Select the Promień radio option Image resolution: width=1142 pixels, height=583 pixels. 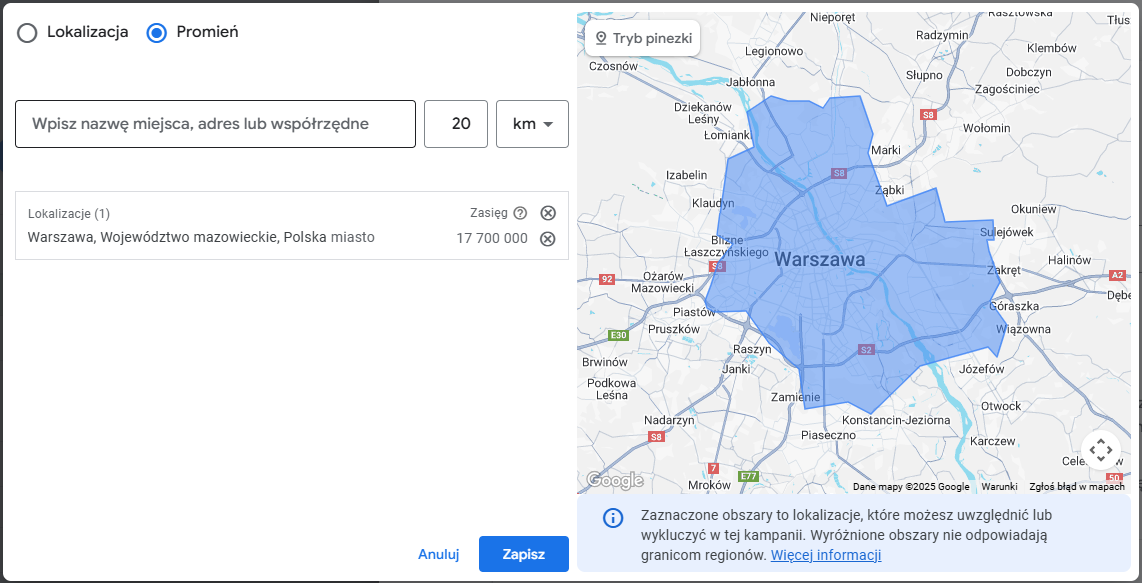pos(156,32)
